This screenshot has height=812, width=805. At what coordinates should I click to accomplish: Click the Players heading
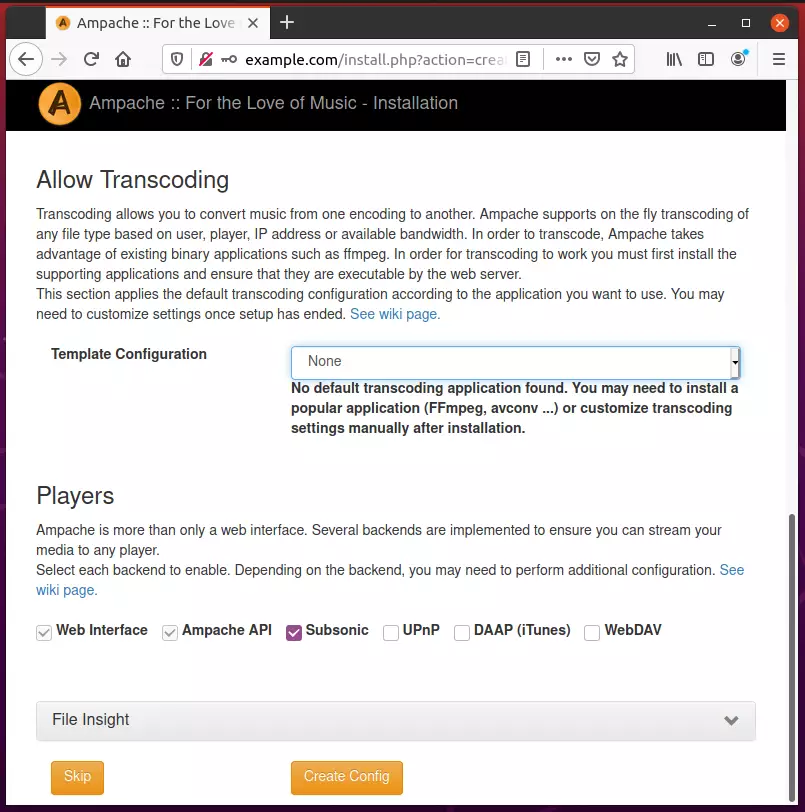click(x=75, y=496)
